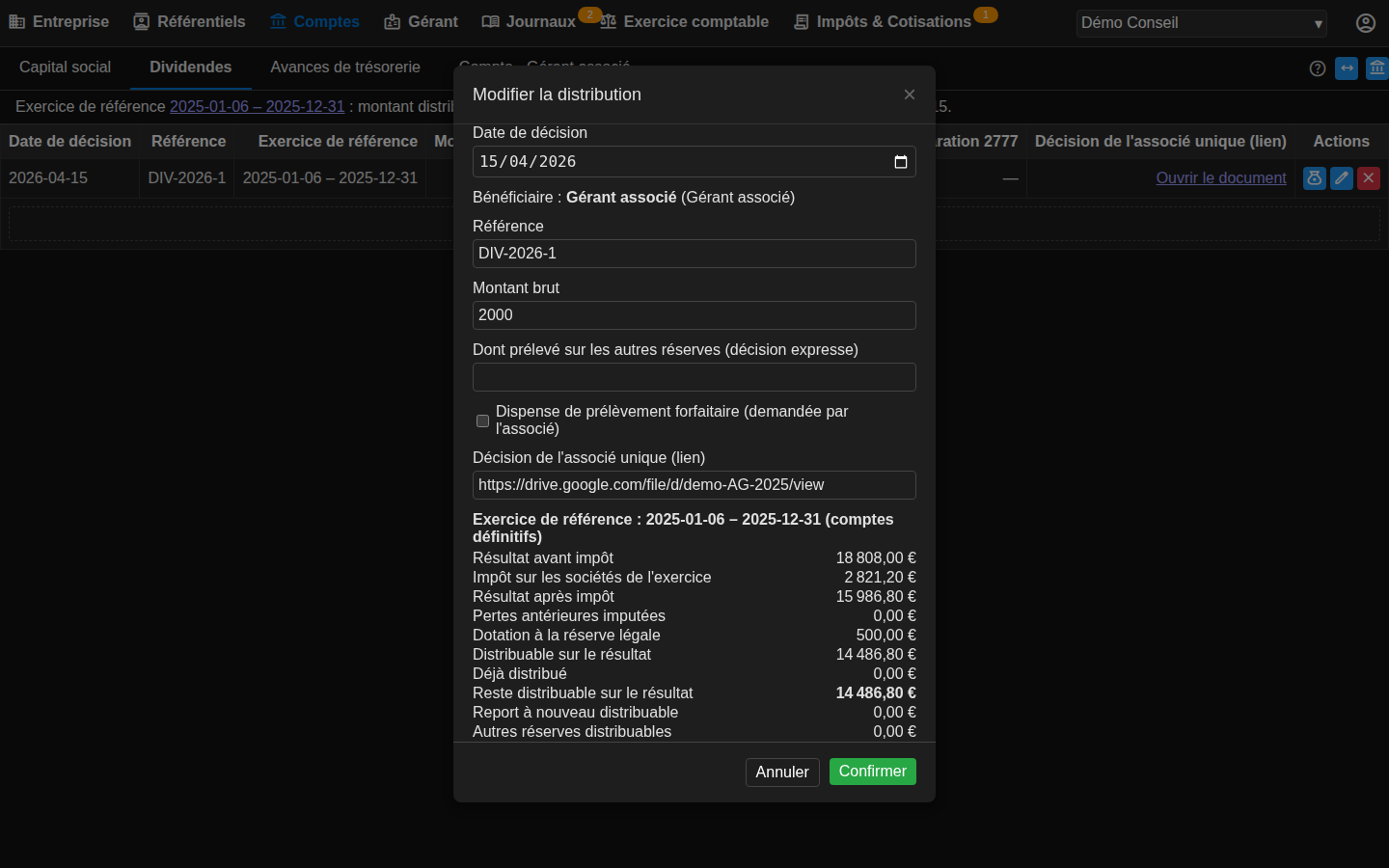The image size is (1389, 868).
Task: Open the Exercice comptable menu
Action: pyautogui.click(x=685, y=21)
